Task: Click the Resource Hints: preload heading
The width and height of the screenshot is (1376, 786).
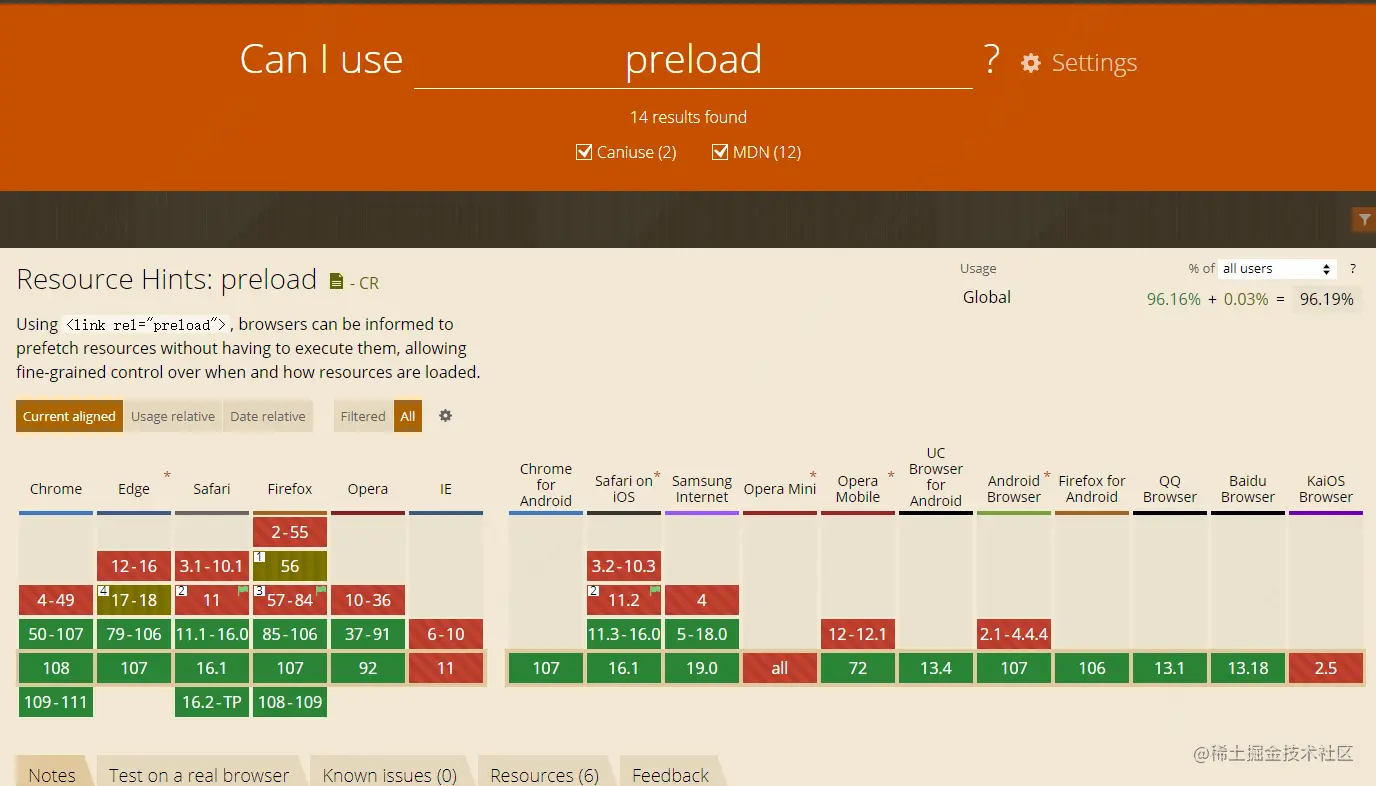Action: (166, 279)
